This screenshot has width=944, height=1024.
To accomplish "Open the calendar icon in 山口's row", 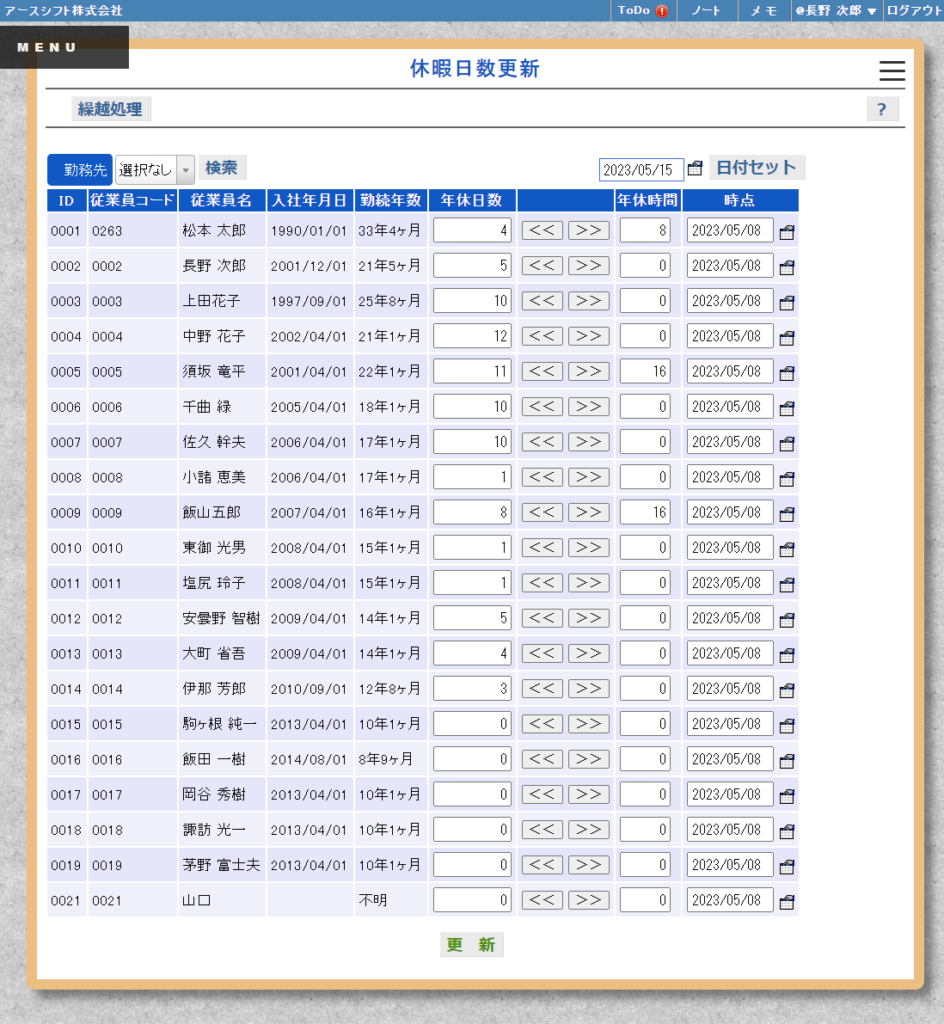I will (786, 901).
